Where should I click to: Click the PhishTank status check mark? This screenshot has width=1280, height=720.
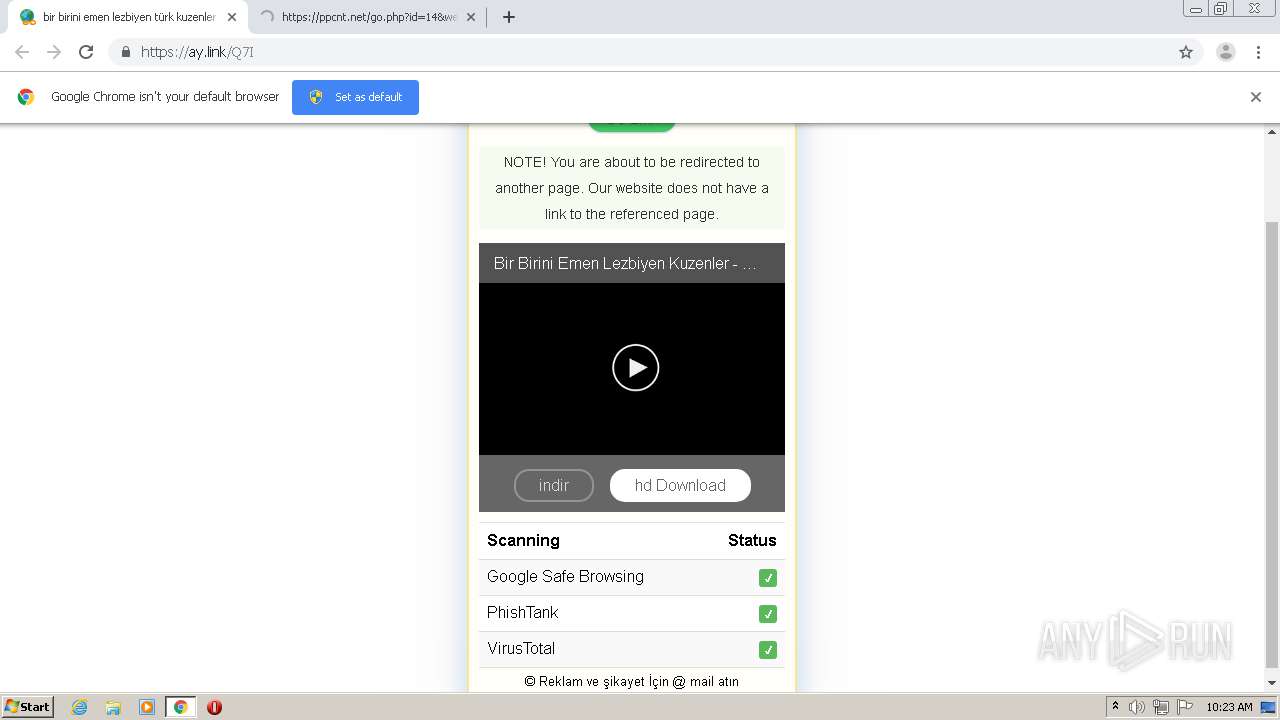[x=768, y=614]
